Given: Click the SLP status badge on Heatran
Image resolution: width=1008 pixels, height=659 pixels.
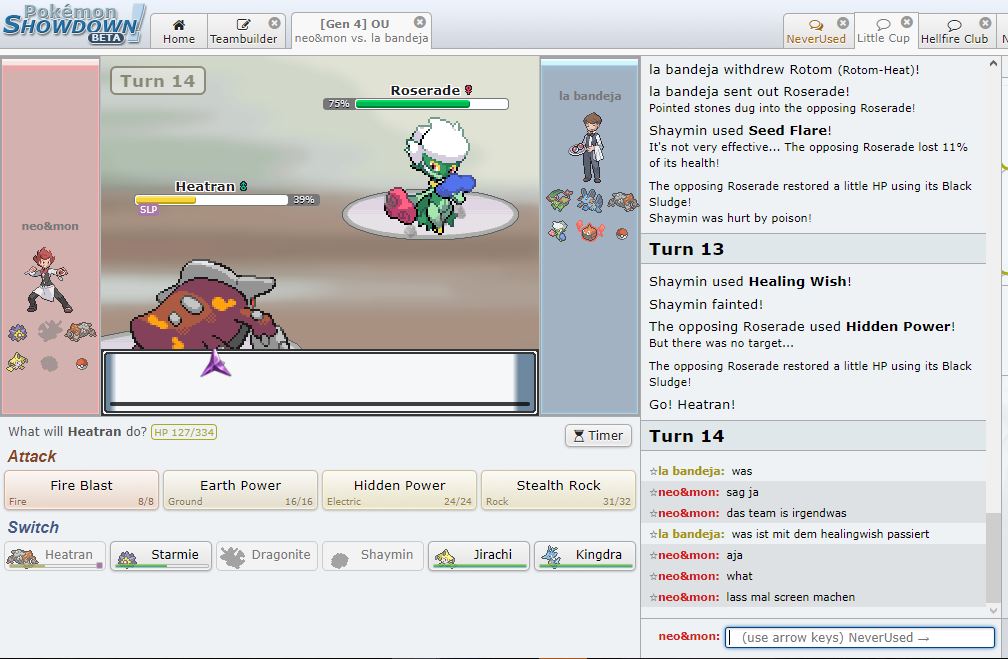Looking at the screenshot, I should click(148, 210).
